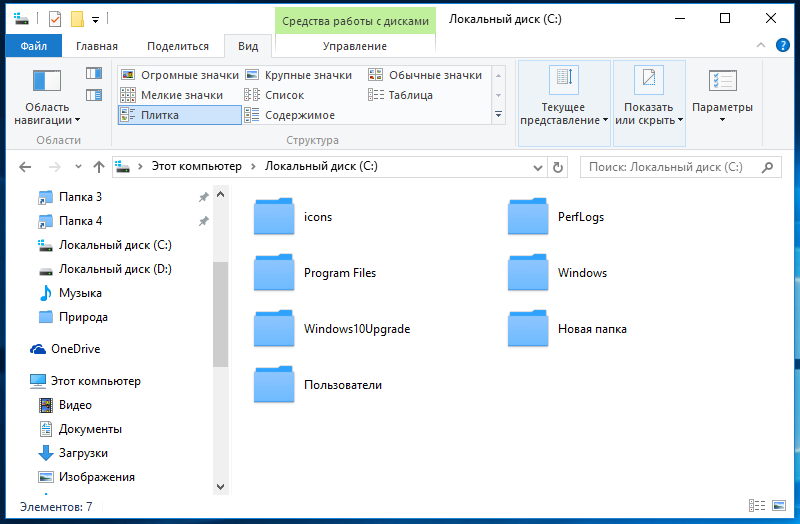Viewport: 800px width, 524px height.
Task: Click Этот компьютер in the address path
Action: [196, 166]
